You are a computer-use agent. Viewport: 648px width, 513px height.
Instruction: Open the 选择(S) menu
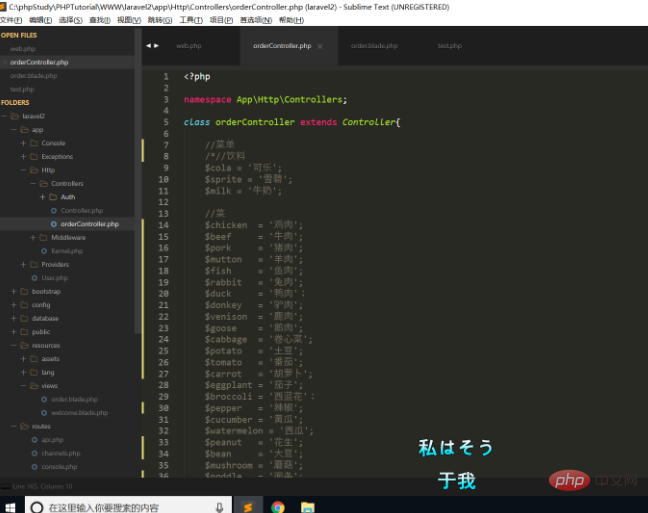[71, 20]
